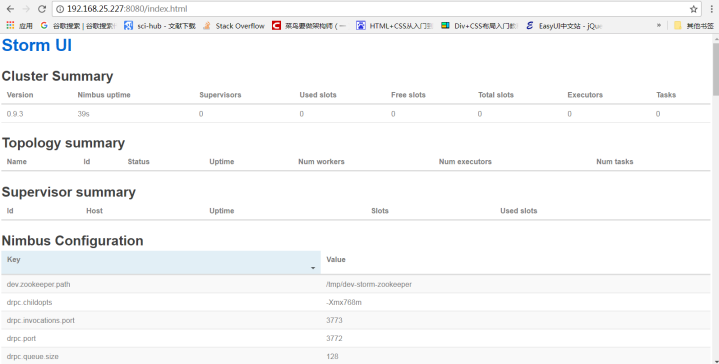Click the Supervisors column header in Cluster Summary
This screenshot has width=719, height=364.
[220, 95]
